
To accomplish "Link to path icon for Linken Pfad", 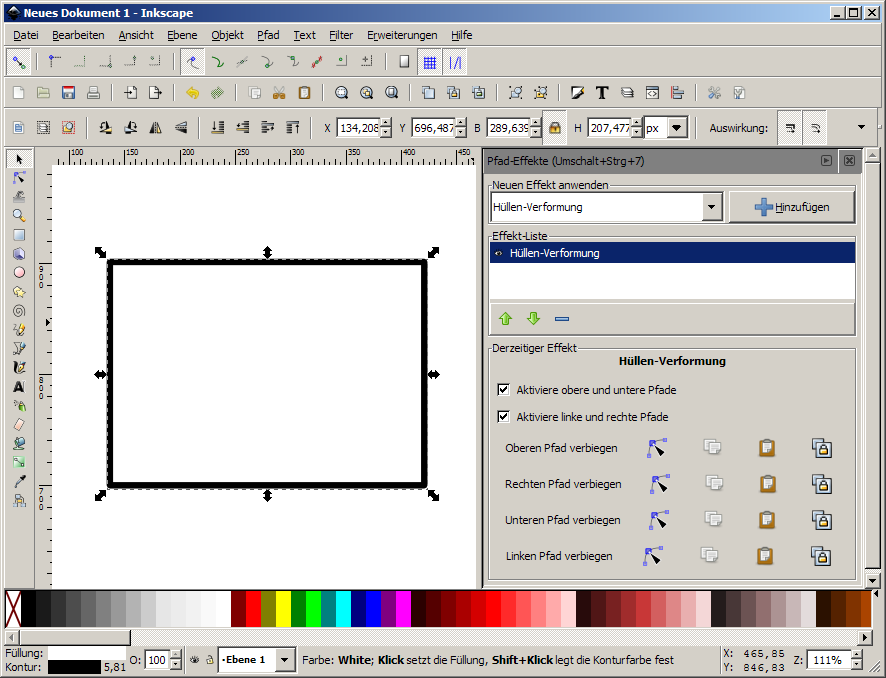I will click(x=821, y=556).
